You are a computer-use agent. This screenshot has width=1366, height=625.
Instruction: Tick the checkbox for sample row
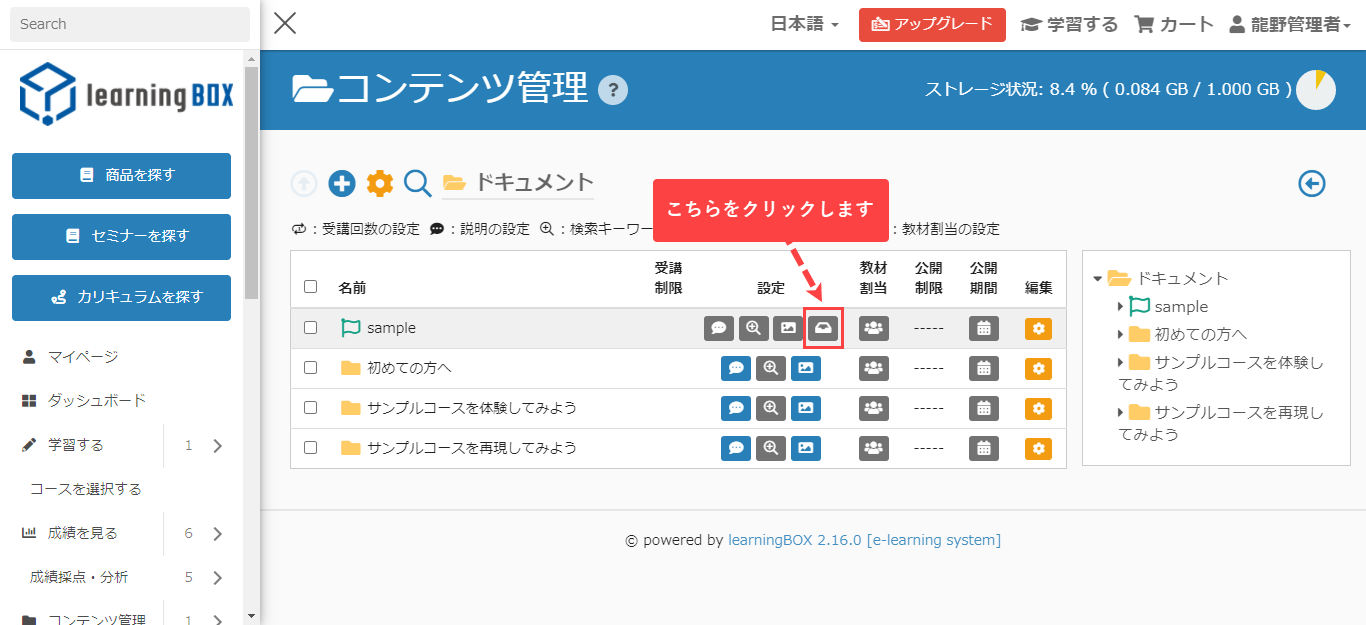pos(311,327)
